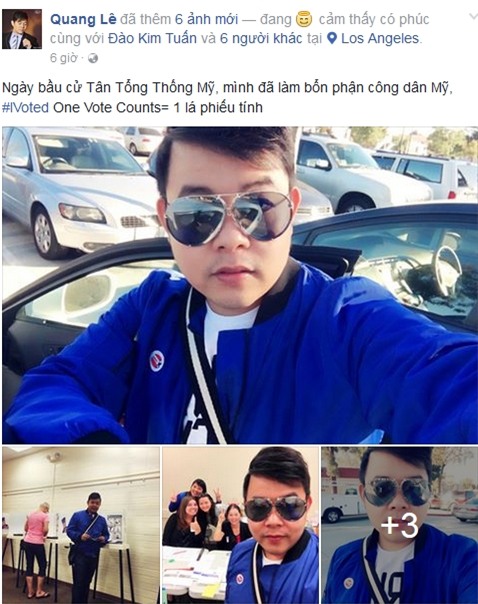Click the Quang Lê name link
This screenshot has width=478, height=604.
[x=83, y=19]
